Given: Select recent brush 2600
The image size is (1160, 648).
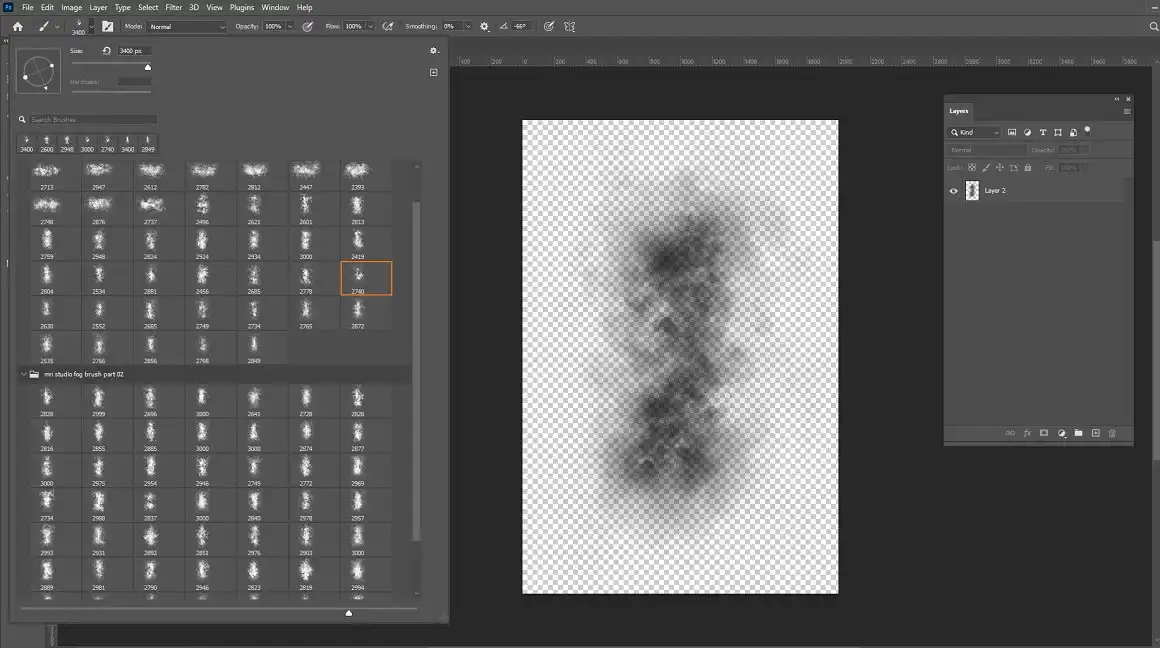Looking at the screenshot, I should click(47, 144).
